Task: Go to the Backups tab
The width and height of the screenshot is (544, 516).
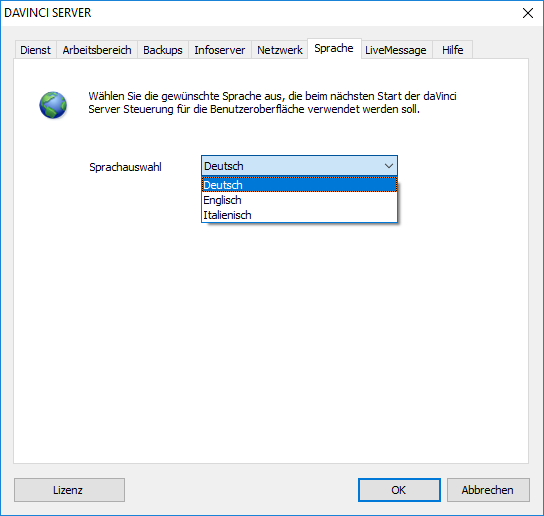Action: coord(163,50)
